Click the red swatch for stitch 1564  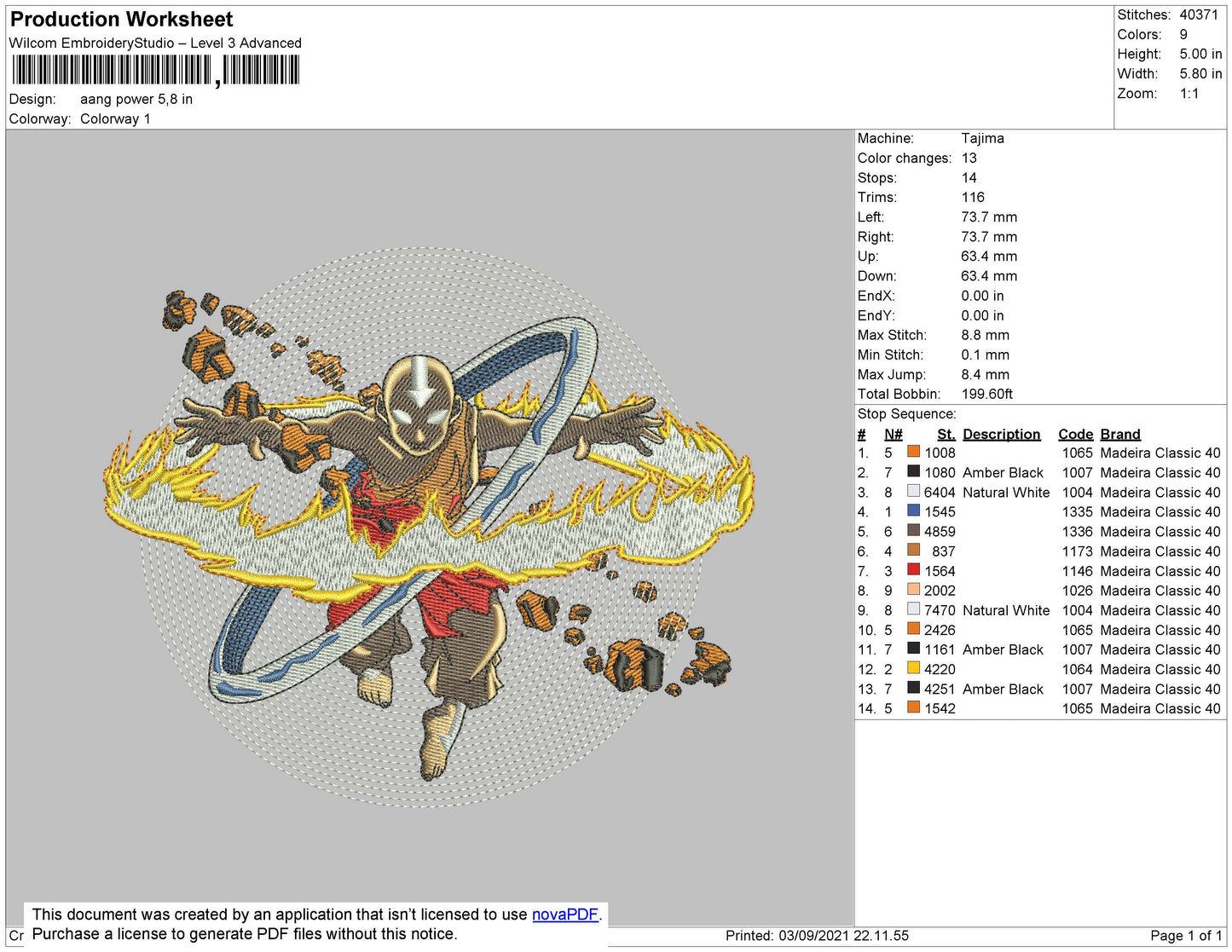coord(913,569)
